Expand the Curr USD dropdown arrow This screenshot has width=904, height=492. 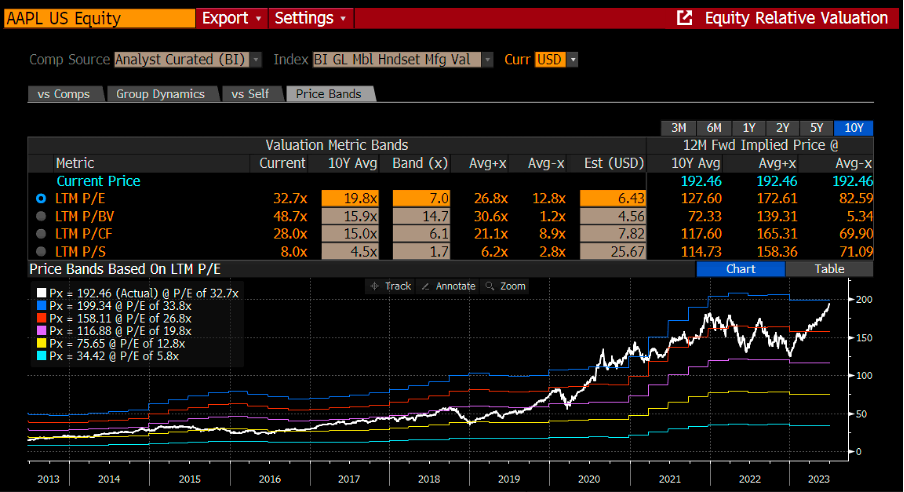click(572, 59)
